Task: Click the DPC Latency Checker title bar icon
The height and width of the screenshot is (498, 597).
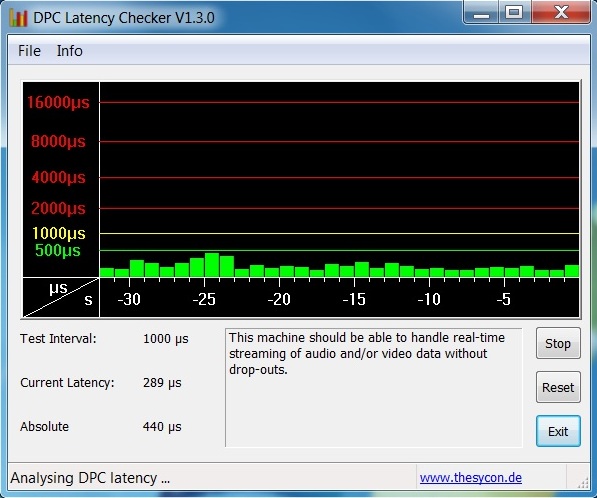Action: pyautogui.click(x=18, y=18)
